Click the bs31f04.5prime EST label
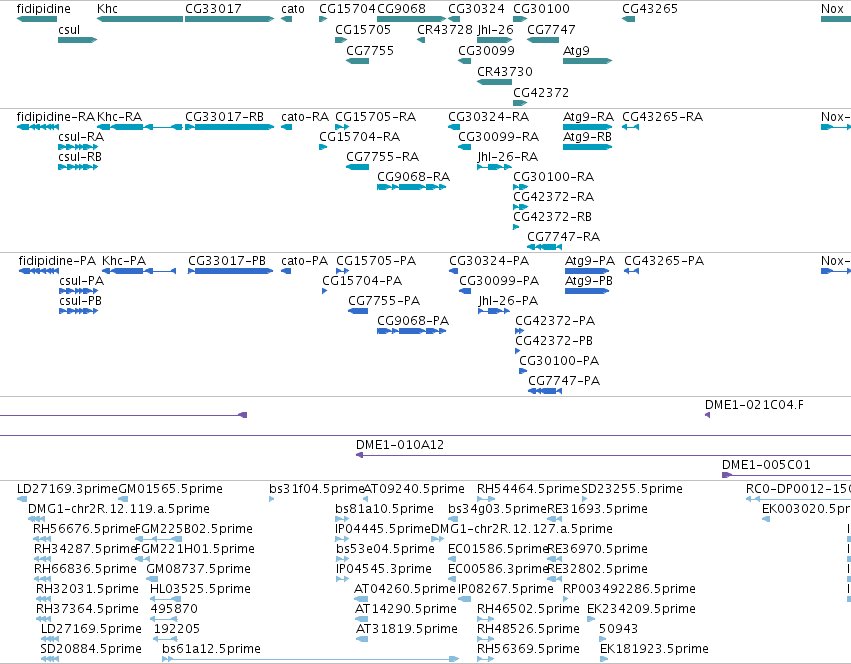 (x=316, y=489)
